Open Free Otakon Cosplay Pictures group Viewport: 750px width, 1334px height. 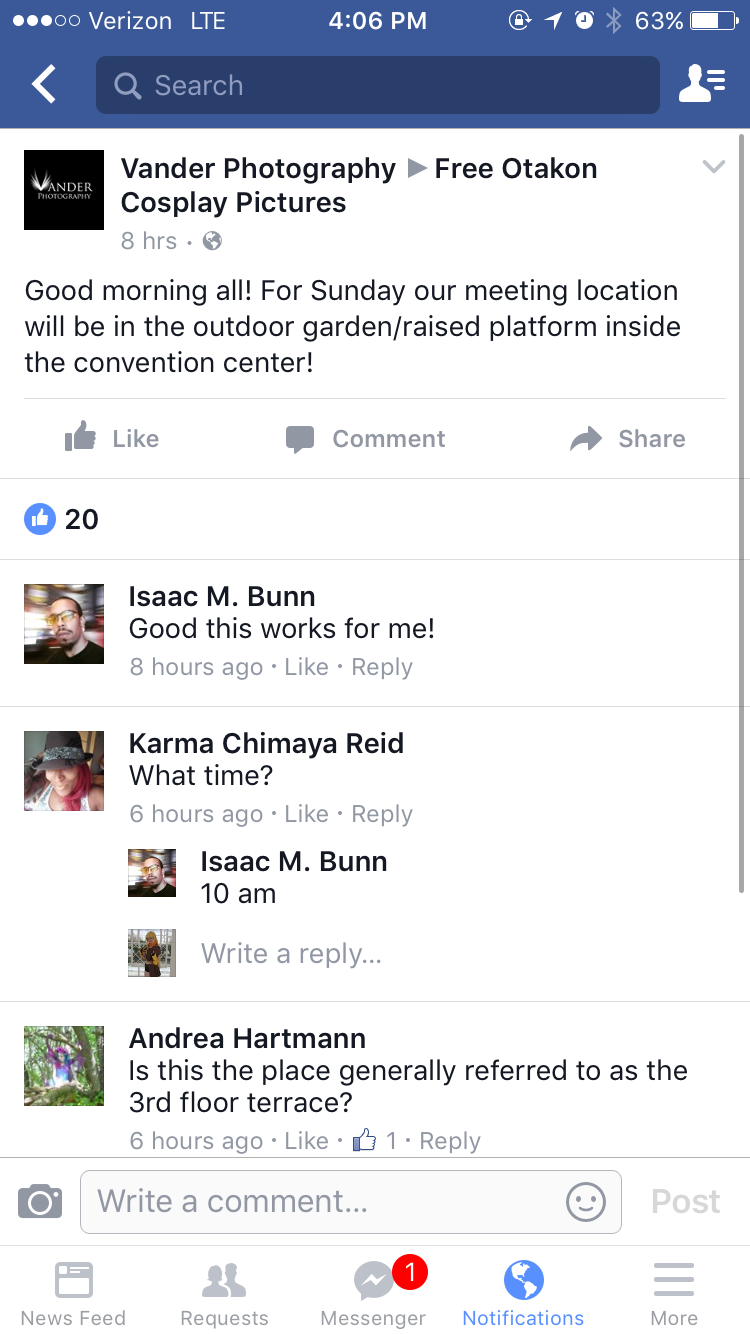click(x=359, y=185)
